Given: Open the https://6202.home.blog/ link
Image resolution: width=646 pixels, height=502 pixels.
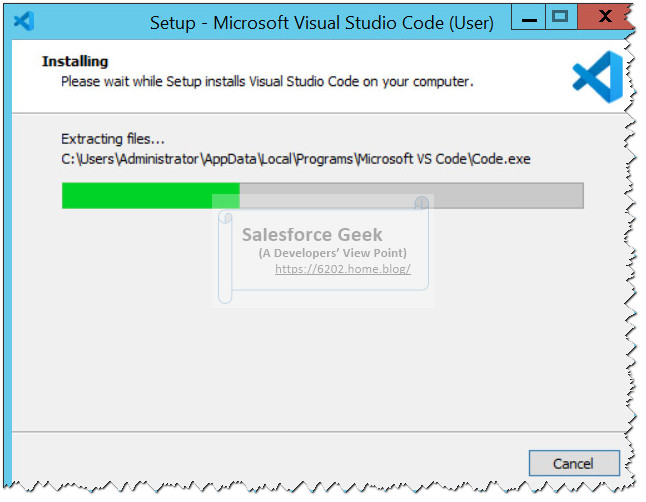Looking at the screenshot, I should tap(343, 269).
